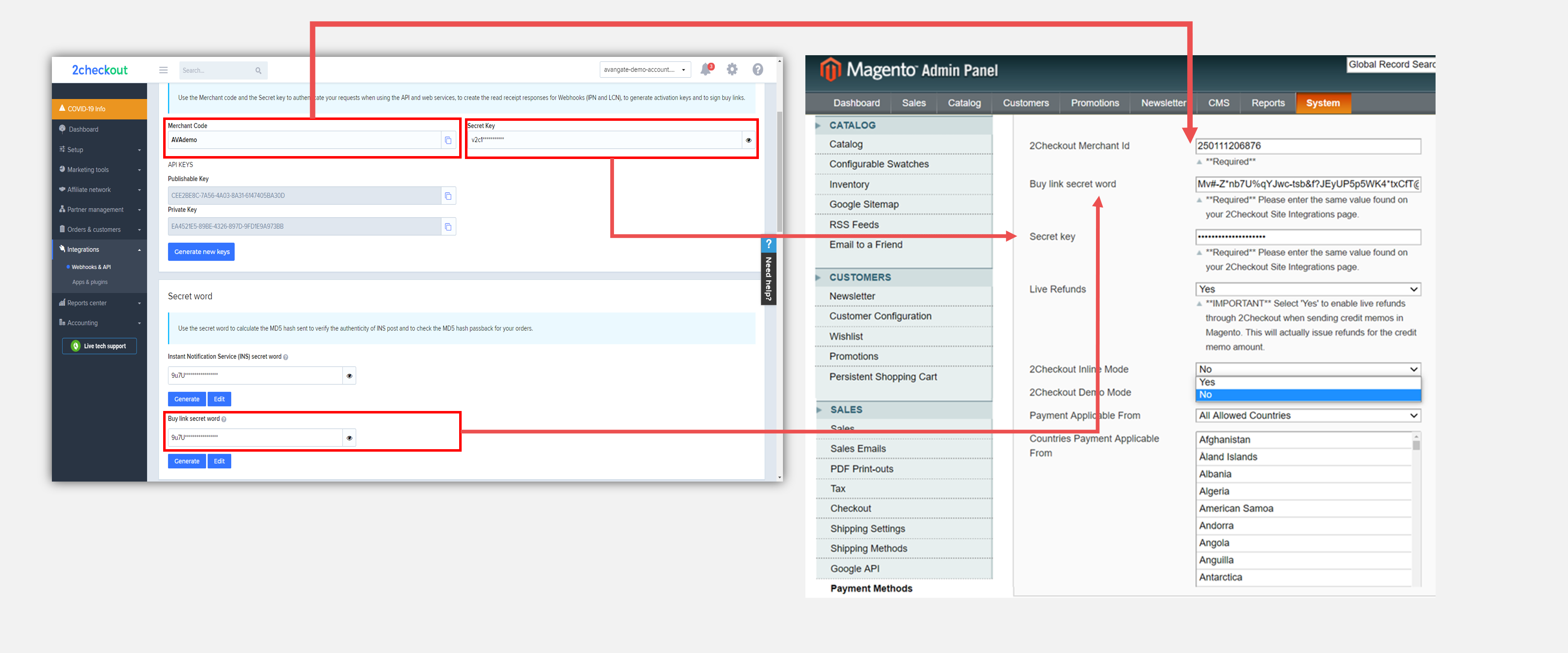Open the avangate-demo-account dropdown
Screen dimensions: 1568x653
pyautogui.click(x=645, y=69)
